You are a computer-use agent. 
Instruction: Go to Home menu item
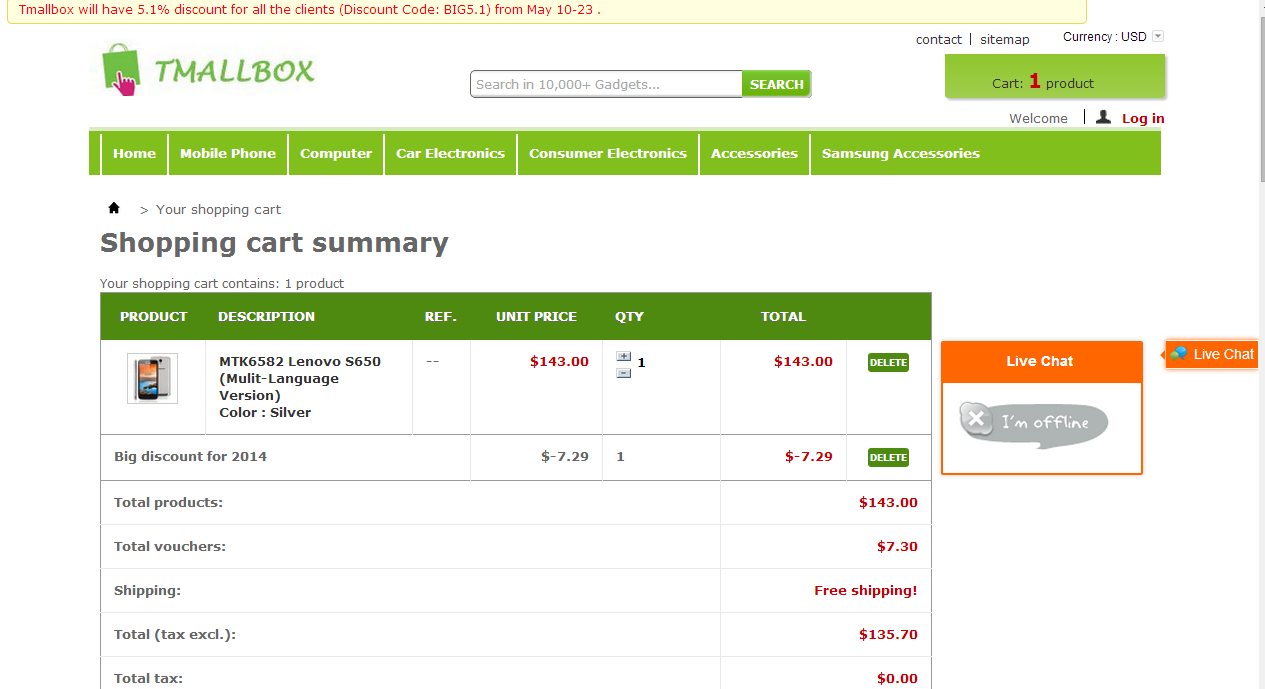tap(134, 153)
